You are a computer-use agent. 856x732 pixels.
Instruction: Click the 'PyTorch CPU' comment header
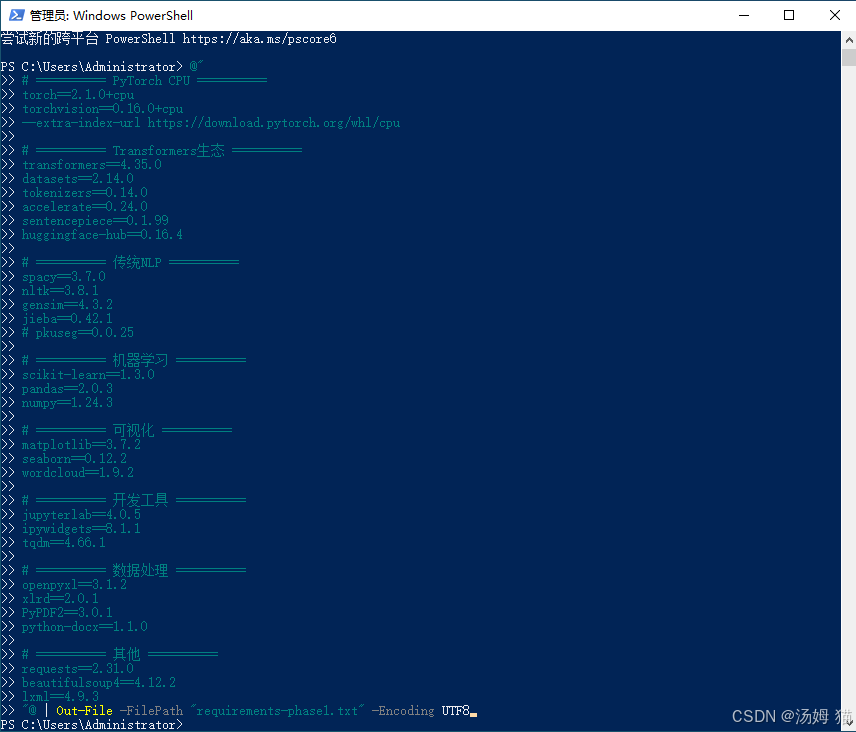(x=144, y=81)
